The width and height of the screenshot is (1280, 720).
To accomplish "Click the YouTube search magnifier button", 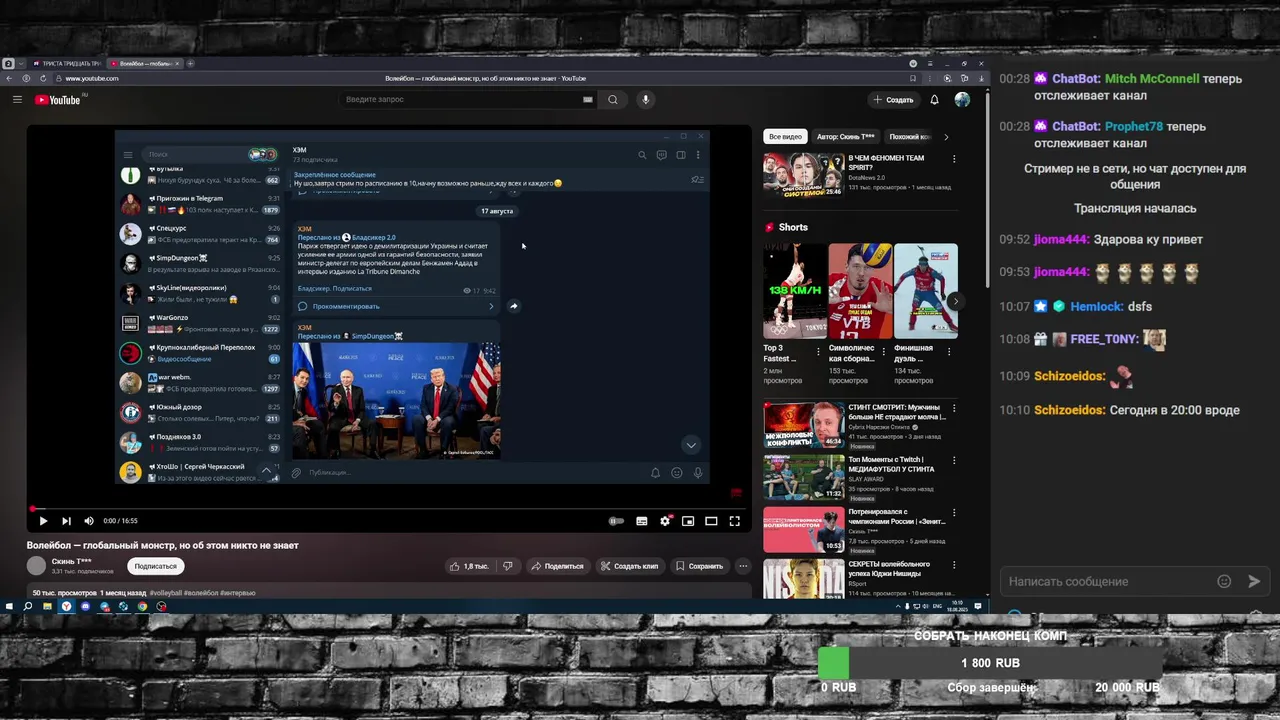I will (x=613, y=100).
